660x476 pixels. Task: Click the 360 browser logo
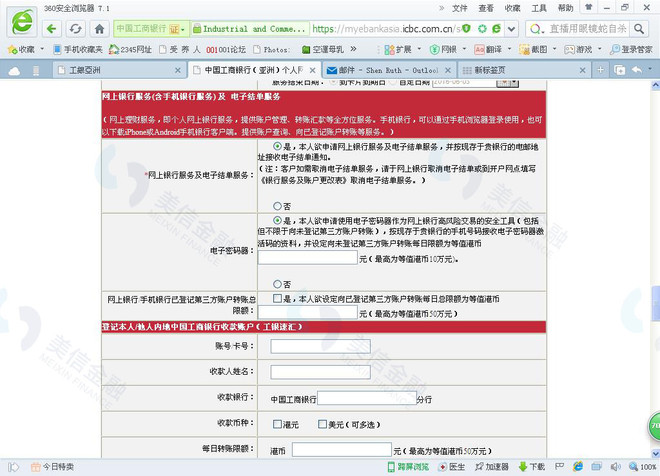tap(22, 21)
